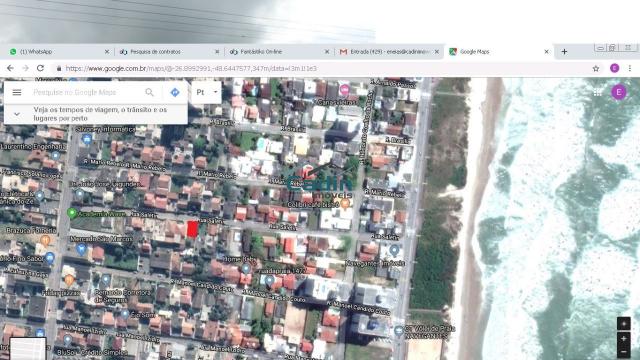The height and width of the screenshot is (360, 640).
Task: Expand the travel times panel chevron
Action: (17, 114)
